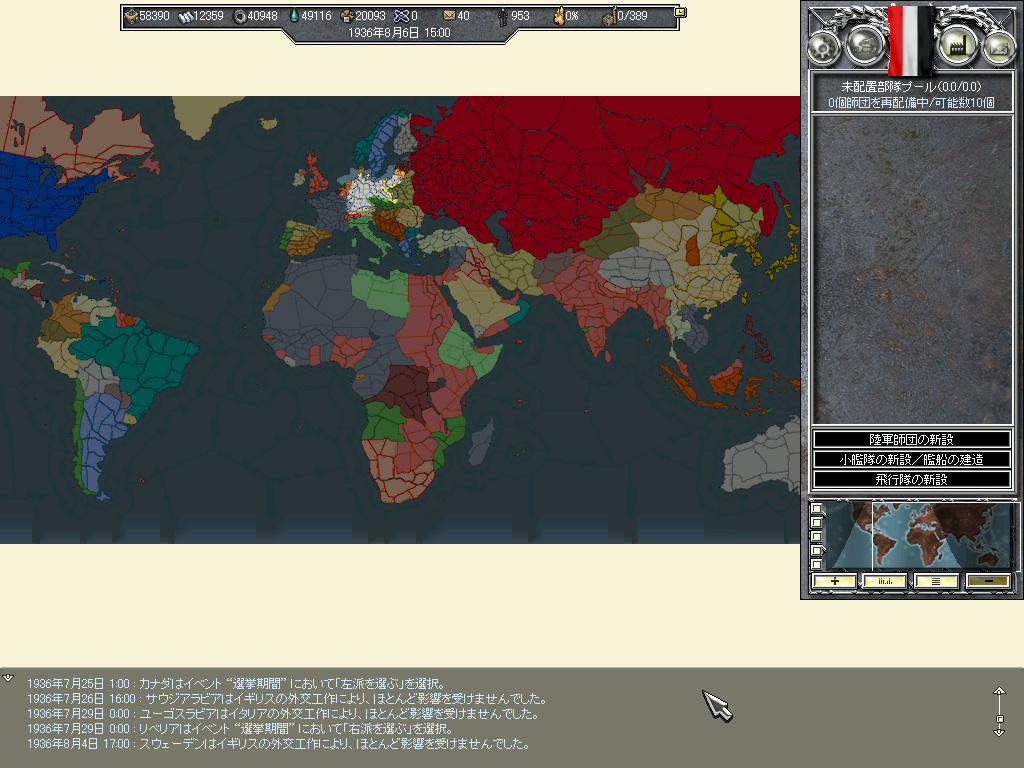Viewport: 1024px width, 768px height.
Task: Collapse the message log with small arrow
Action: tap(8, 678)
